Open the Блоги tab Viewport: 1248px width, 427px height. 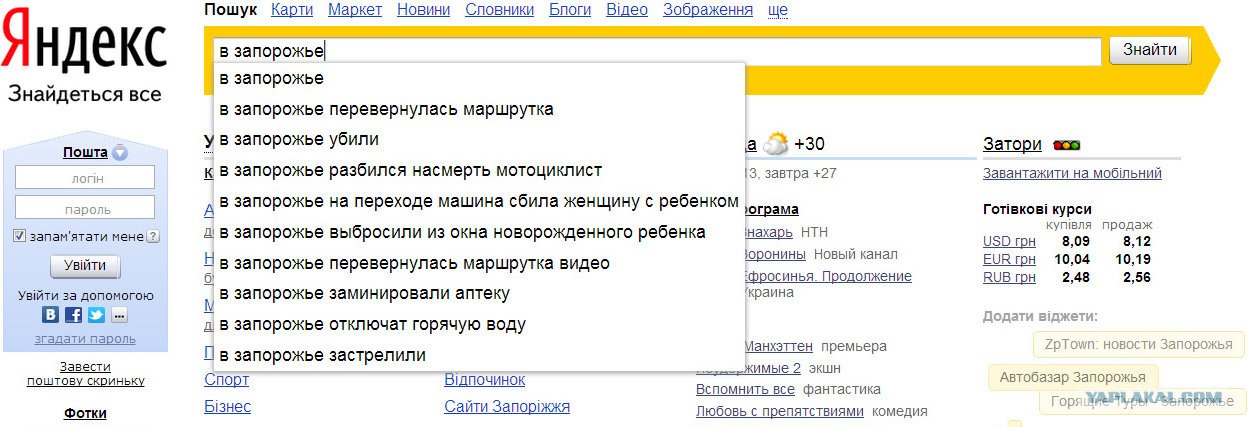point(570,10)
